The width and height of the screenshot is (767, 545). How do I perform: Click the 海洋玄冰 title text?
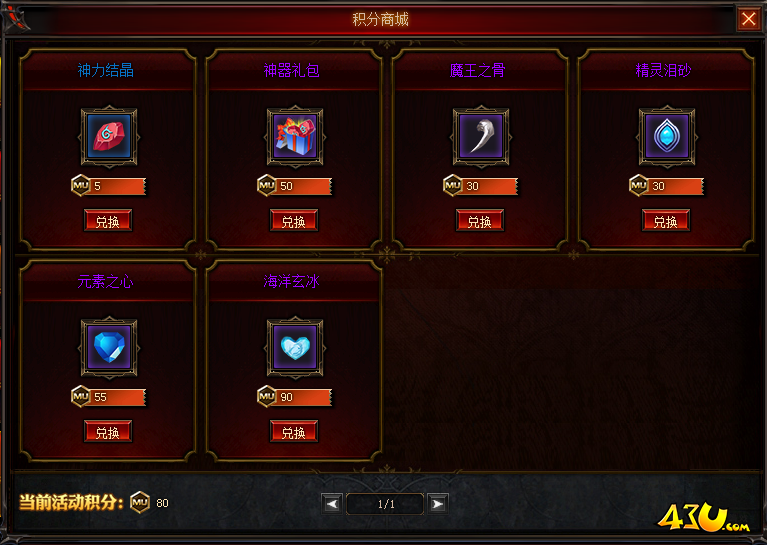coord(292,281)
